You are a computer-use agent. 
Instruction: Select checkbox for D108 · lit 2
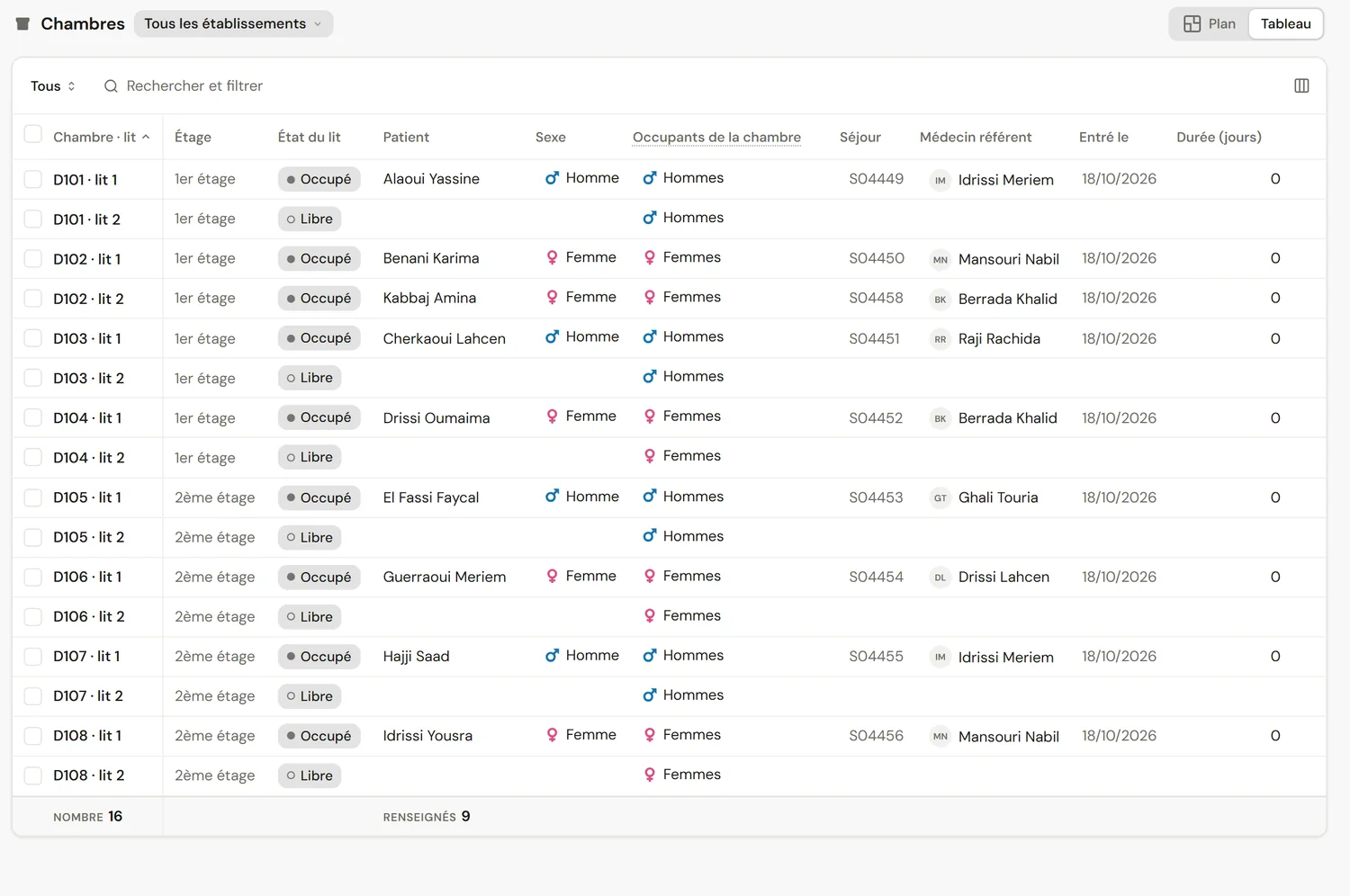(33, 775)
